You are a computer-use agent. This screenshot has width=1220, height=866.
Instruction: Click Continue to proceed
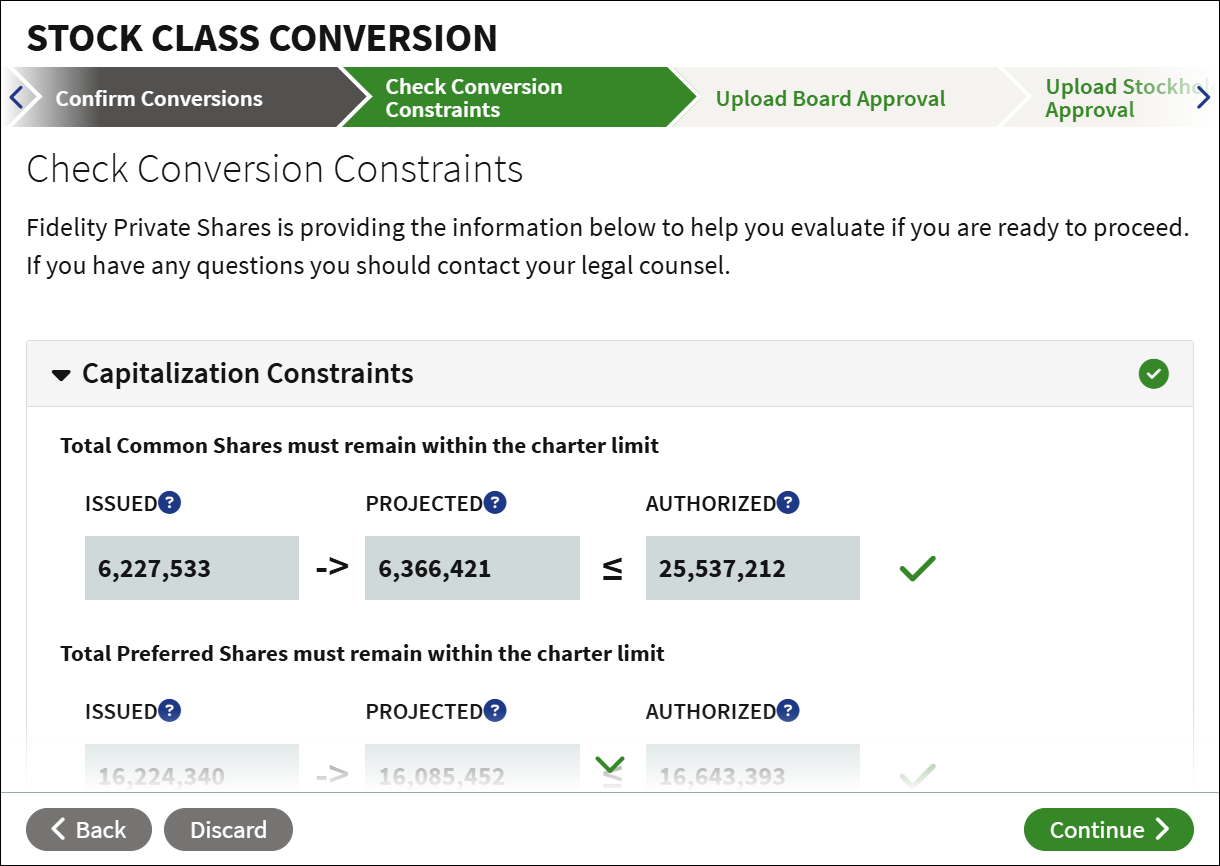1109,830
